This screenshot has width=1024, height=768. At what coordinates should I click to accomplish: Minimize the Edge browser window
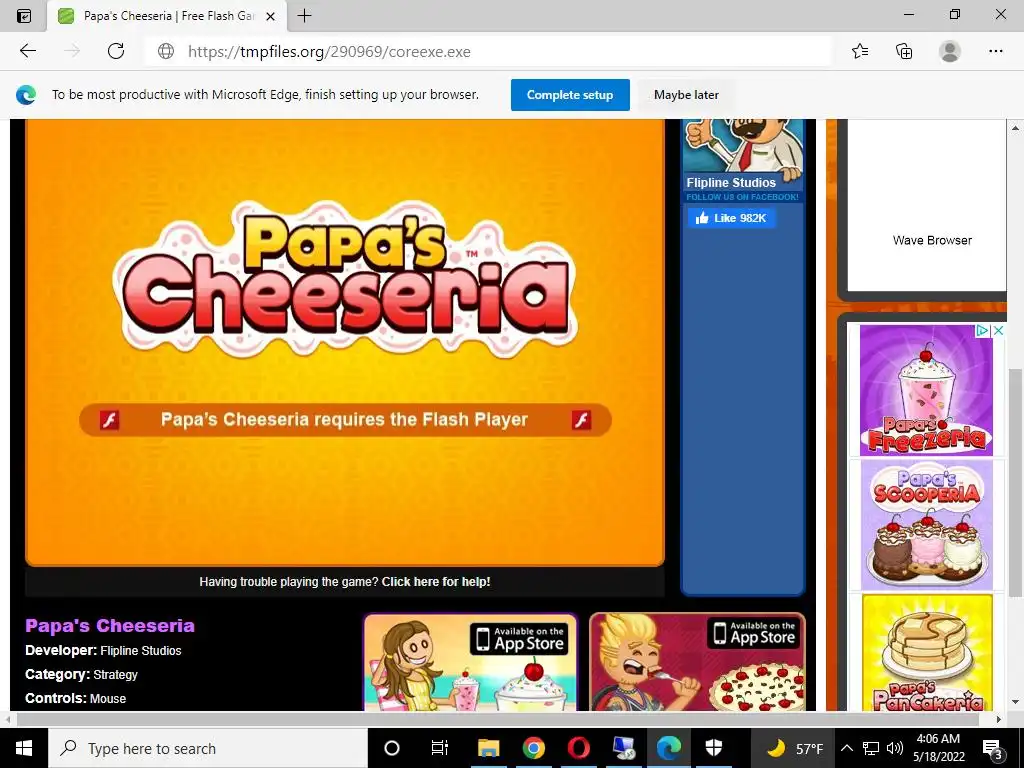point(909,14)
